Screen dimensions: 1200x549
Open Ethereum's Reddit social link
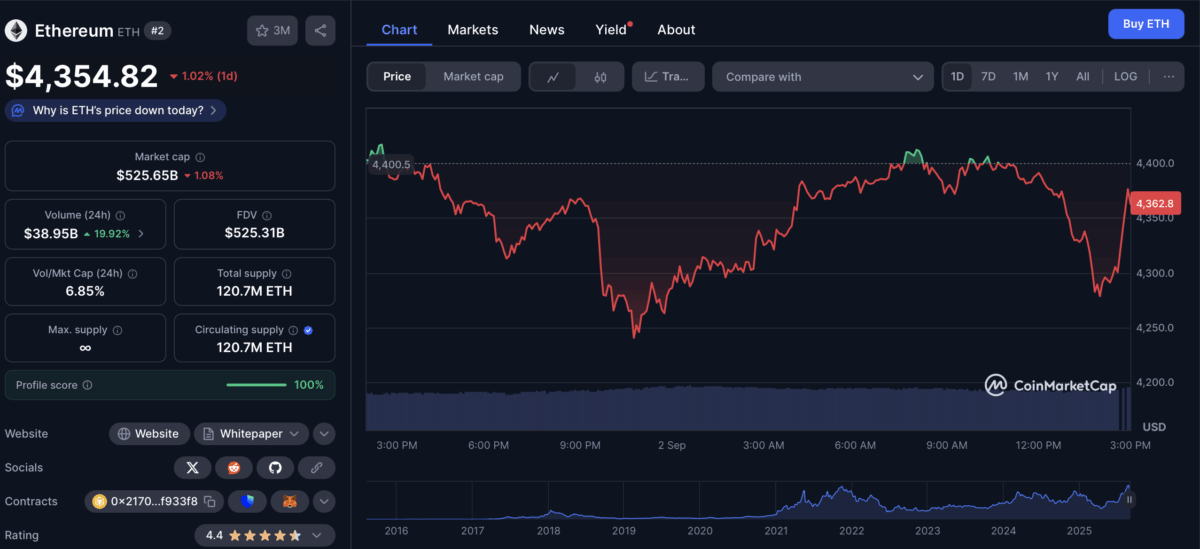click(x=234, y=467)
